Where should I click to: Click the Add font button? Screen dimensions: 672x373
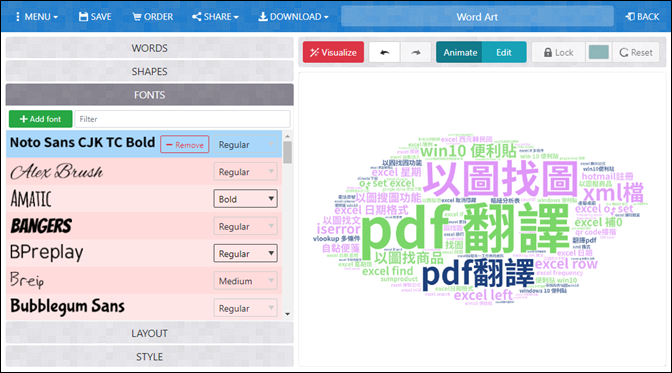41,119
